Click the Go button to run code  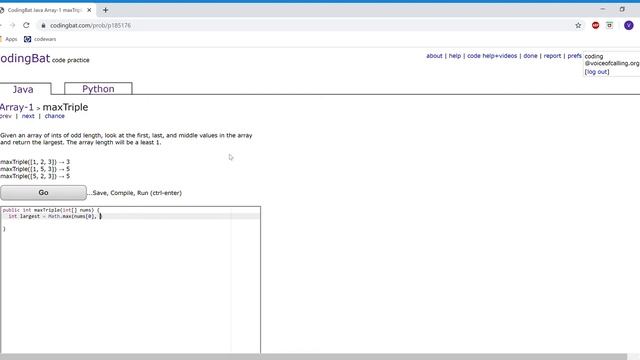pyautogui.click(x=43, y=193)
